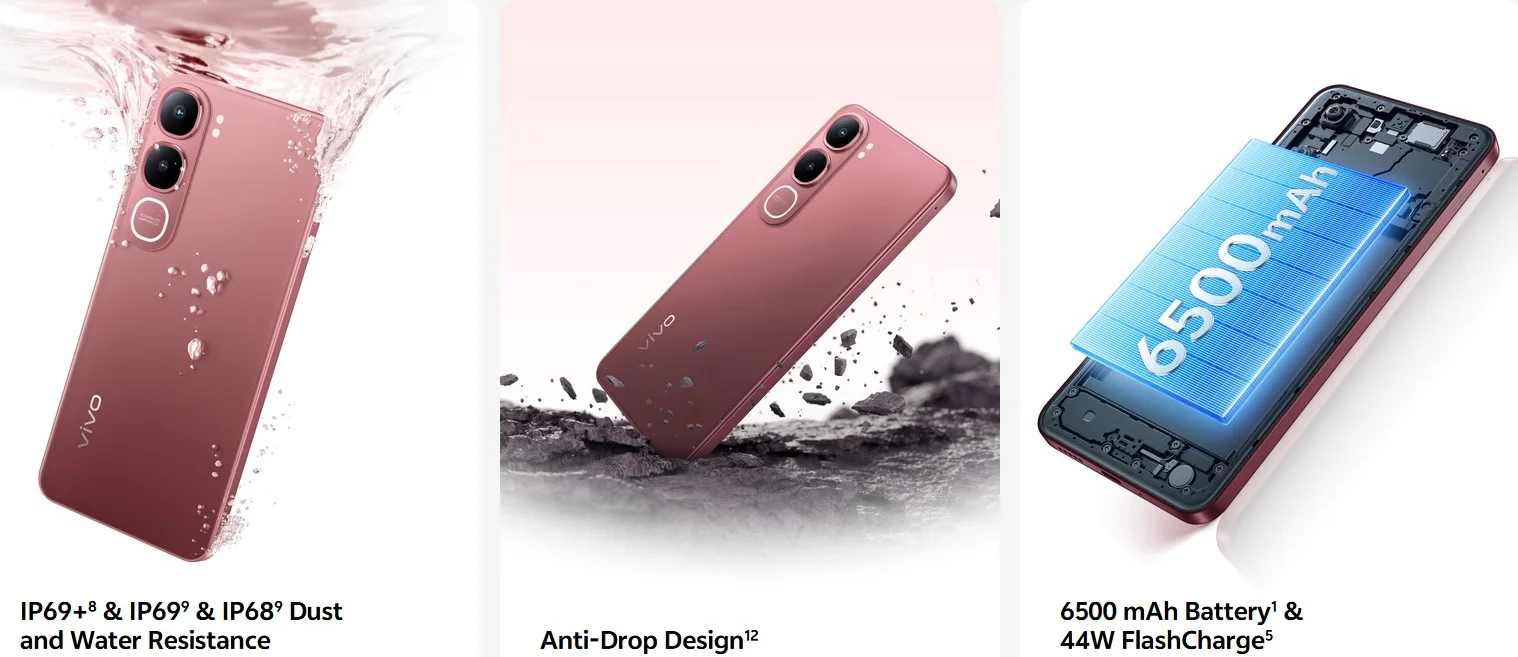Click the ring light on the falling phone

(x=779, y=206)
